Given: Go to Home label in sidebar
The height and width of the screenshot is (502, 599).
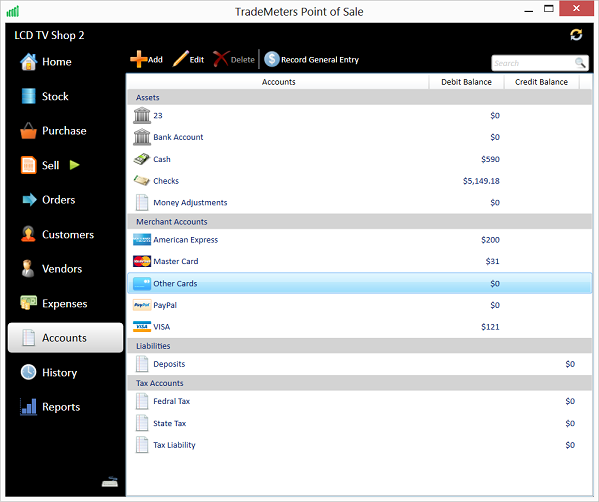Looking at the screenshot, I should click(x=57, y=62).
